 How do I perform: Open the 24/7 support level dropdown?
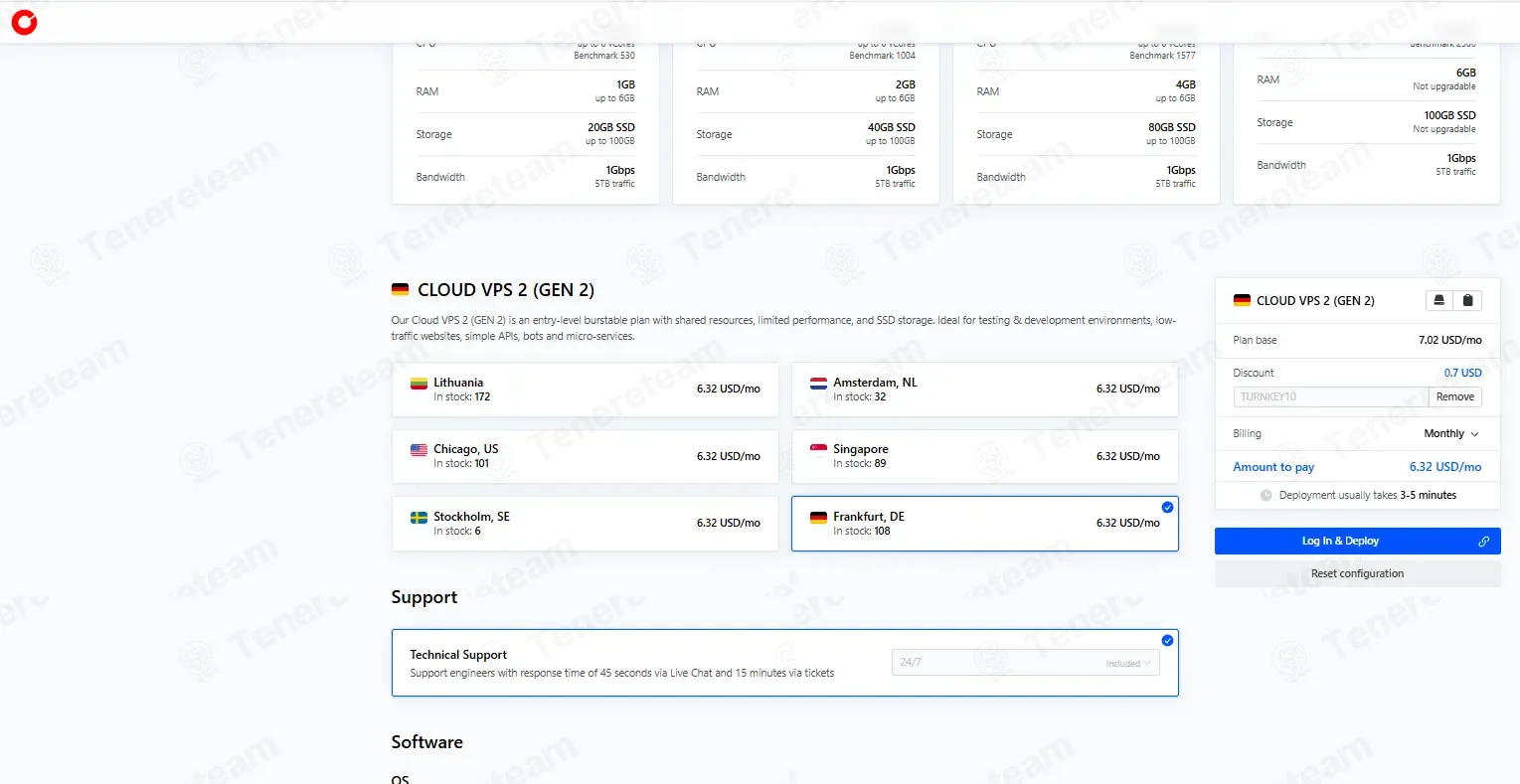click(x=1025, y=663)
